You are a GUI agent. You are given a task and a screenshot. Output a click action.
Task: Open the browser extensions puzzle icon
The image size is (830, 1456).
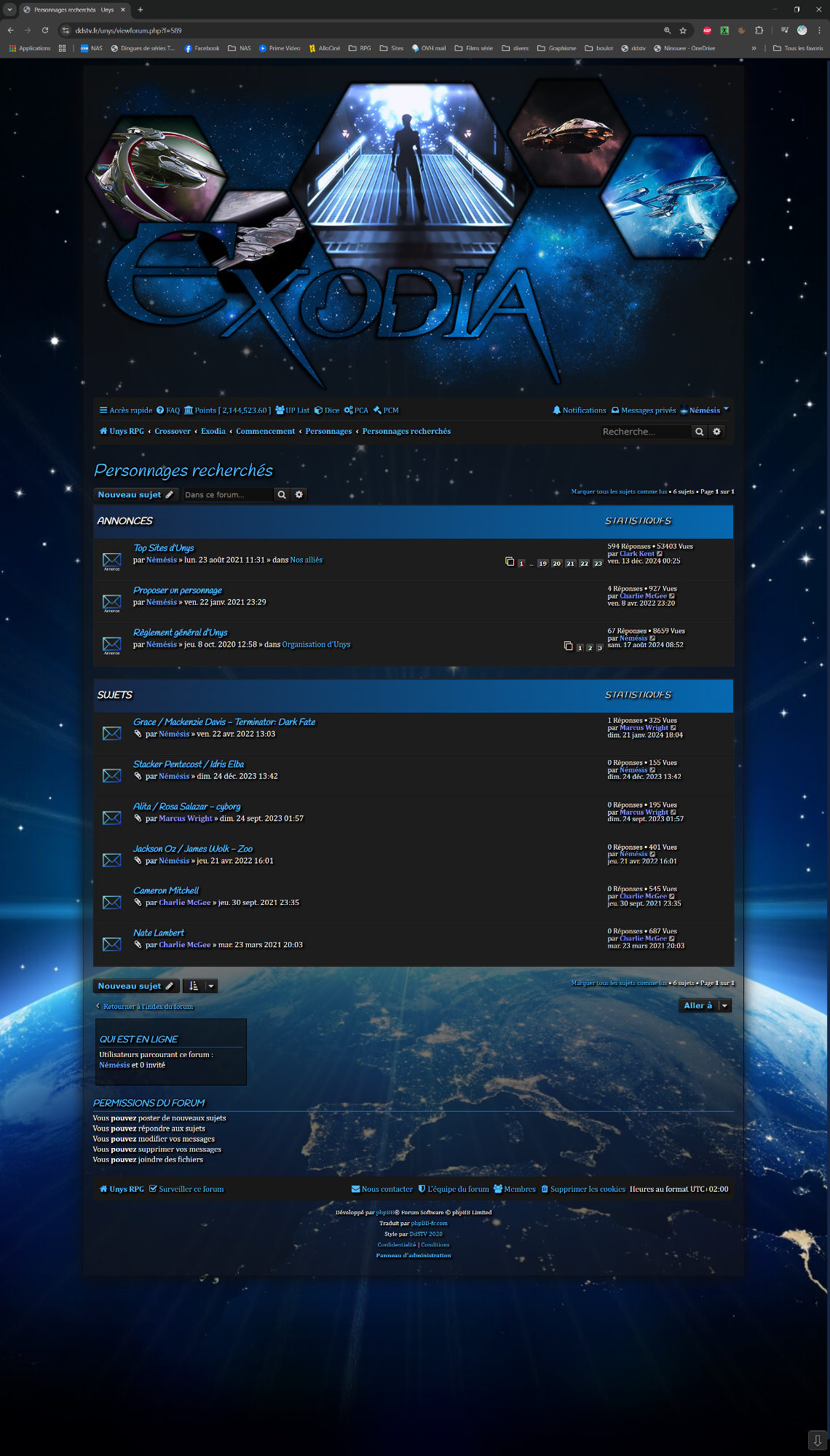click(x=759, y=31)
